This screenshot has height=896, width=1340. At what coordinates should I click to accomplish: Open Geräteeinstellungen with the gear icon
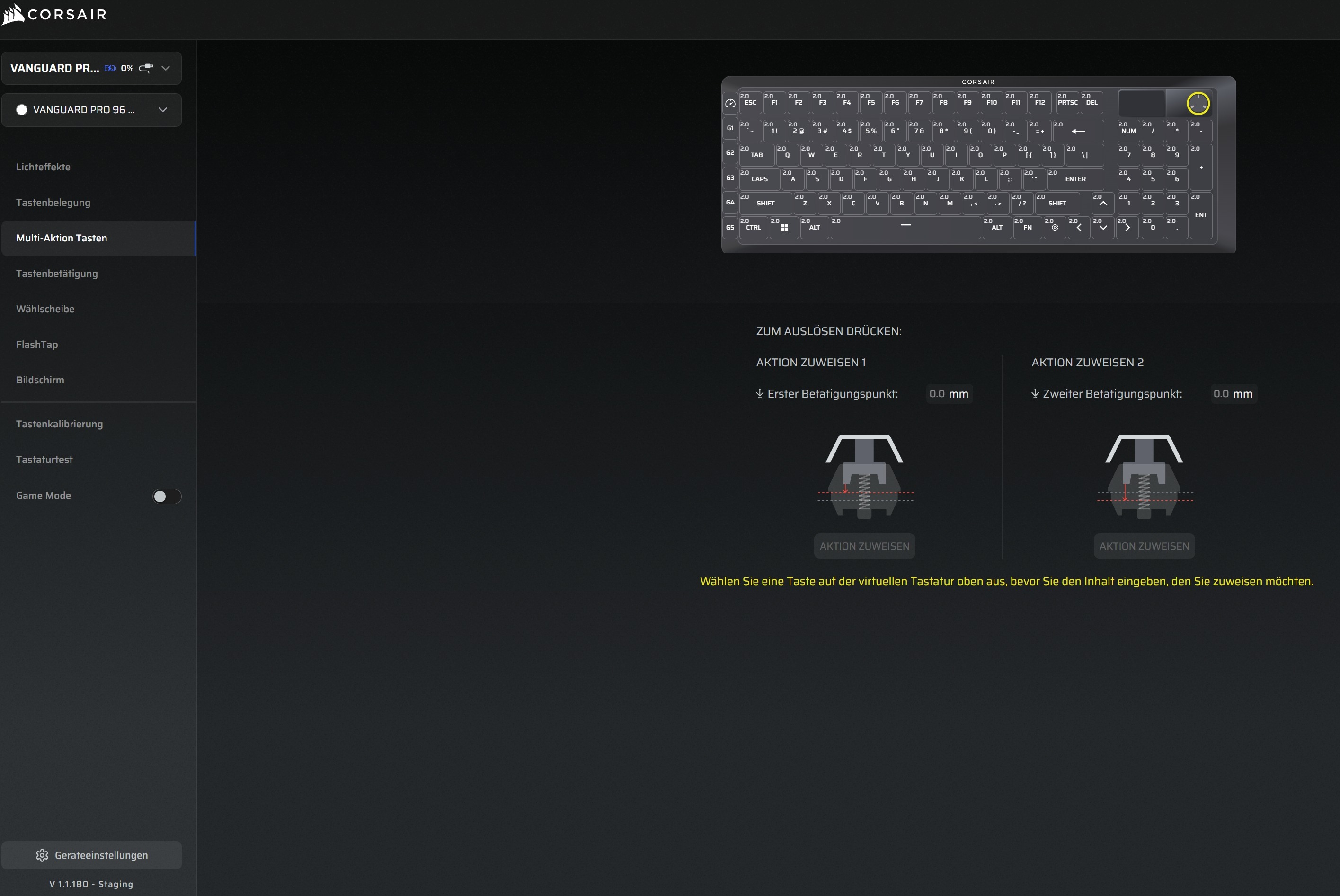91,855
